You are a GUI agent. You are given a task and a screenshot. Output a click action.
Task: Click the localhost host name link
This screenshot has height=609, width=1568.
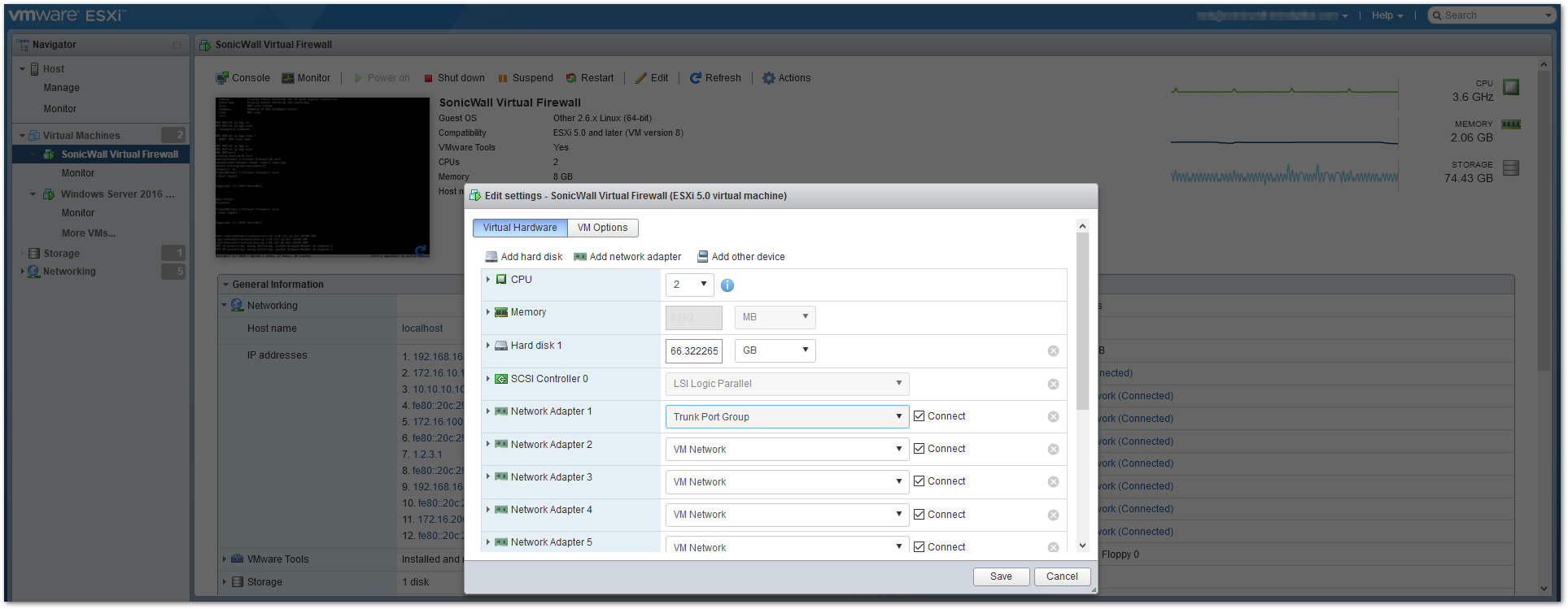422,328
